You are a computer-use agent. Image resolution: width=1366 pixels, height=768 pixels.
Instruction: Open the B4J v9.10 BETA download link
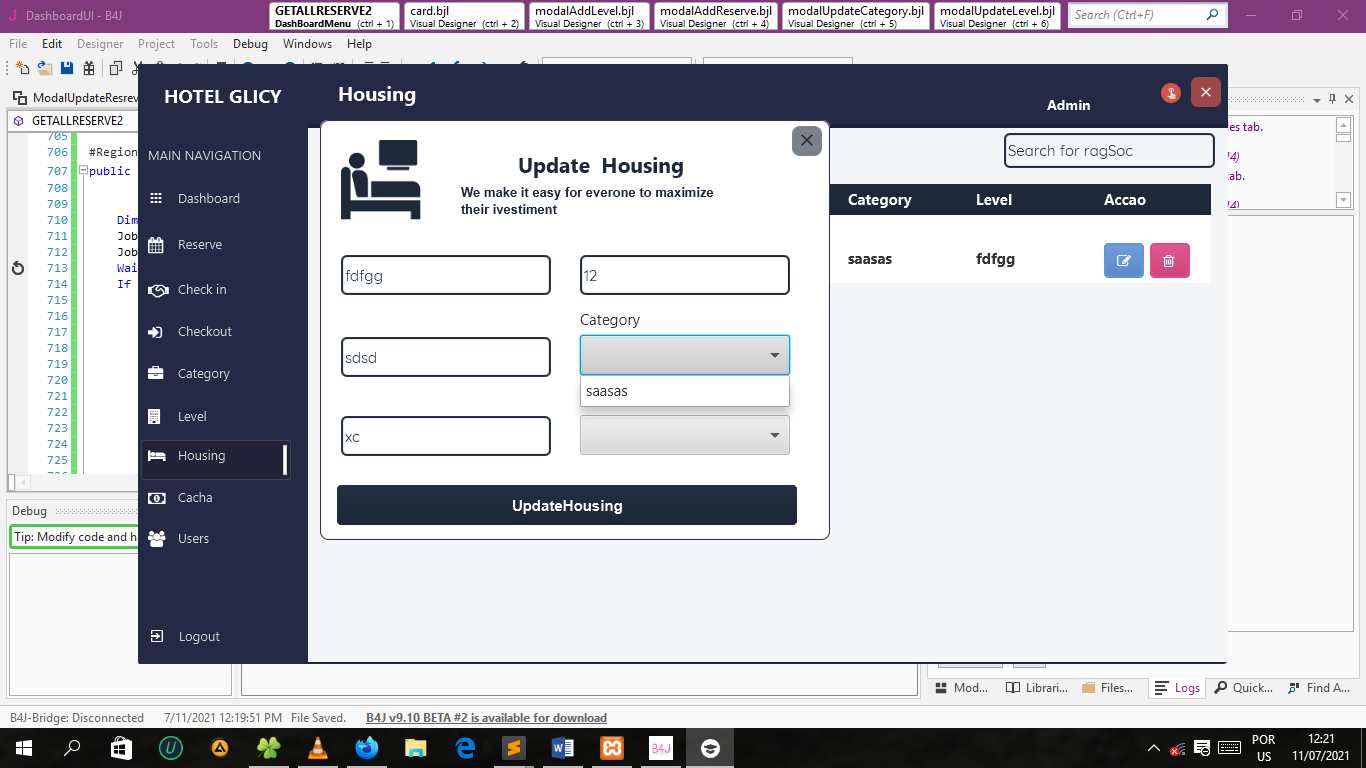click(486, 718)
